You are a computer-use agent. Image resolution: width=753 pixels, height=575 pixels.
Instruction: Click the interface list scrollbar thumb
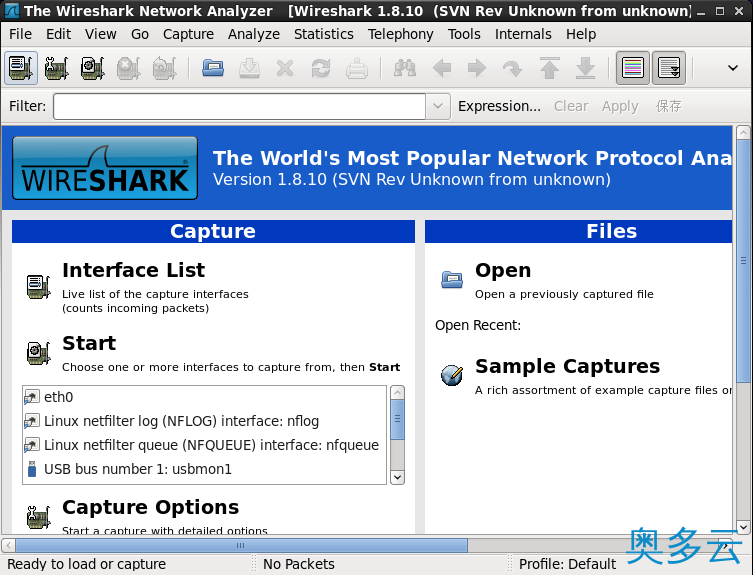coord(397,419)
